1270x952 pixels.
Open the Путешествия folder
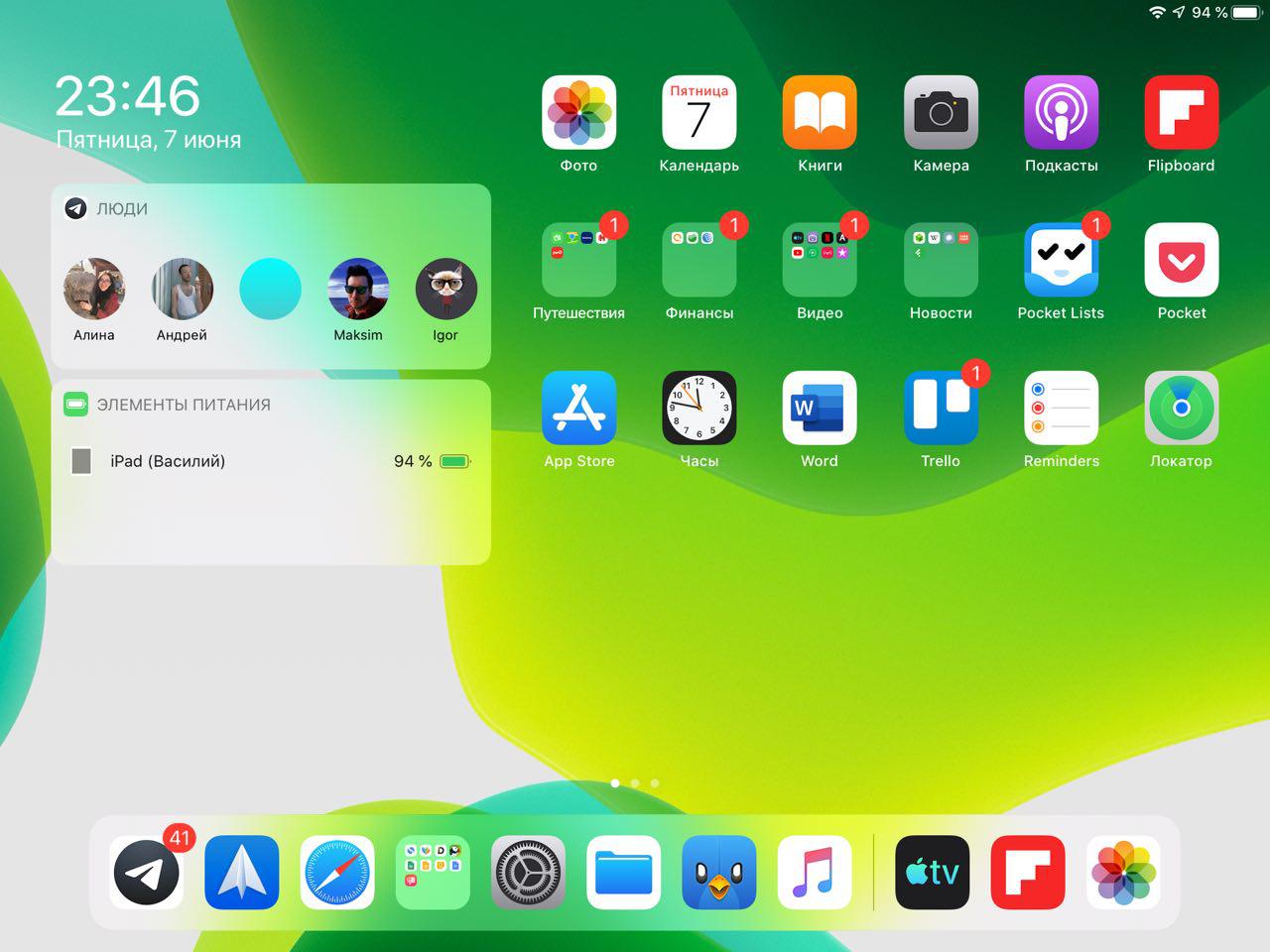point(578,260)
